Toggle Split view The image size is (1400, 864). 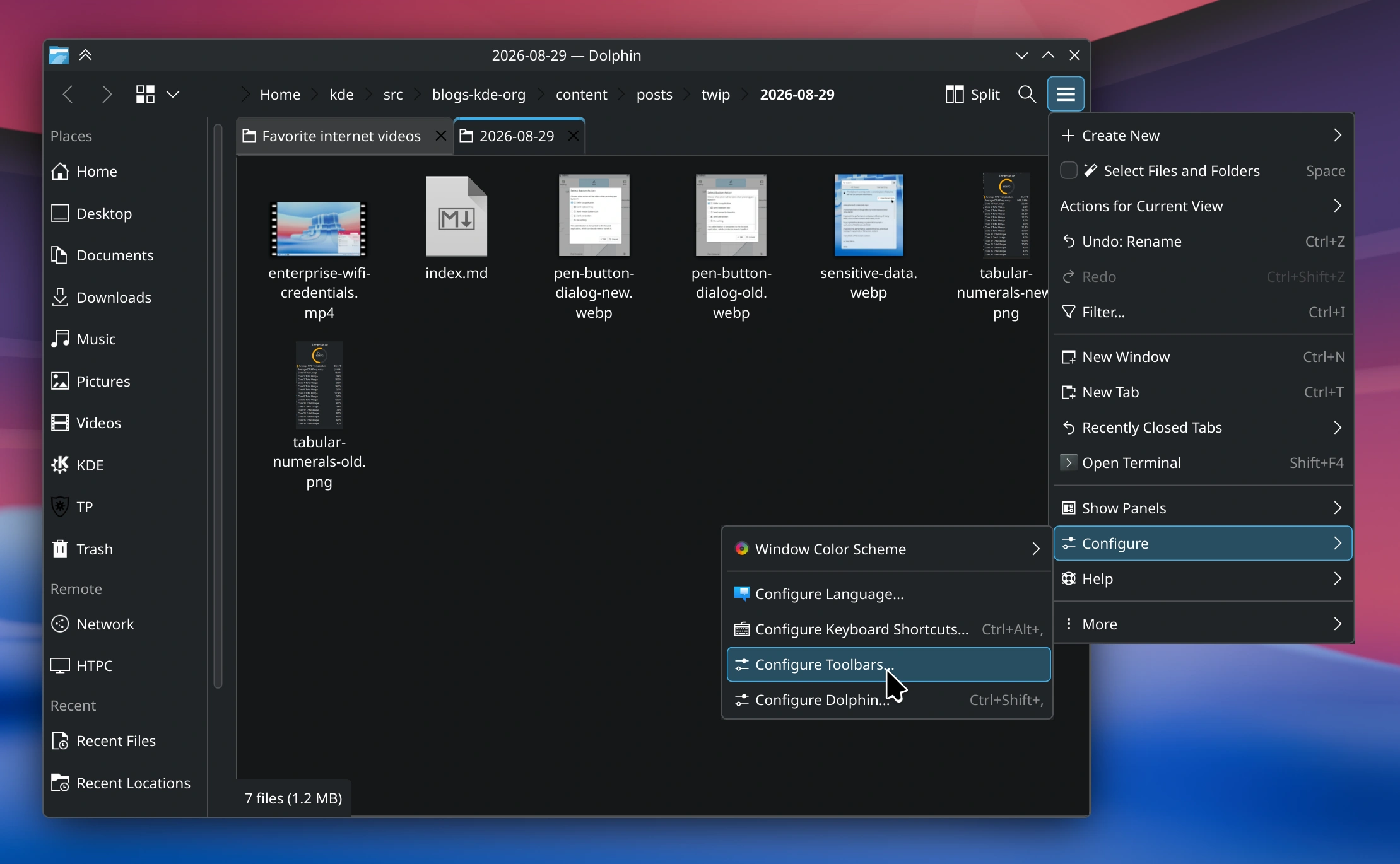[972, 95]
